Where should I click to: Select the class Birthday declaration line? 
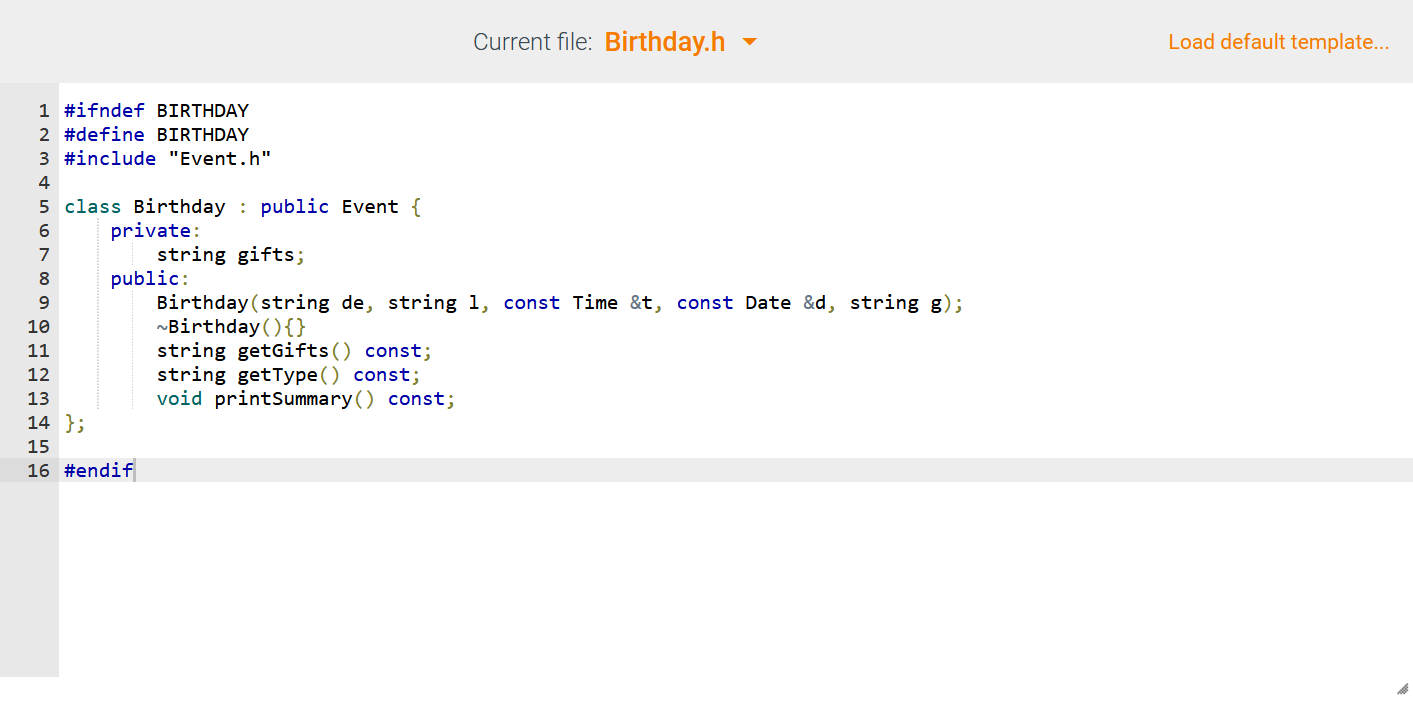(x=240, y=206)
